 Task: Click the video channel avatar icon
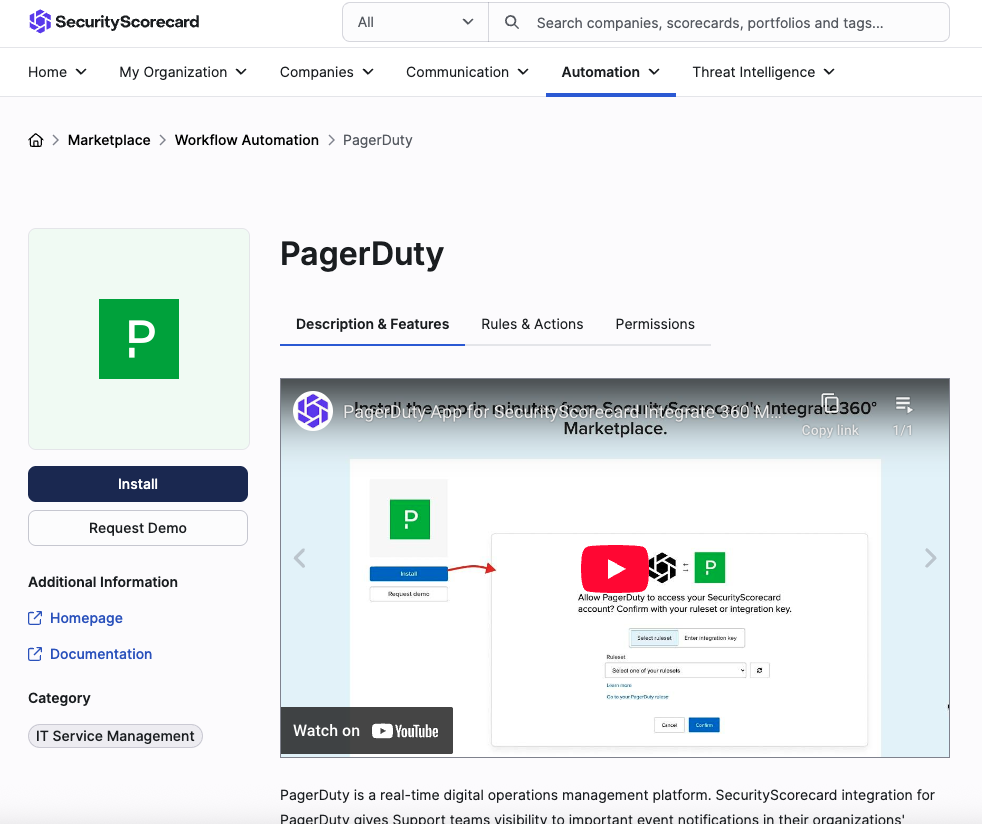[313, 411]
